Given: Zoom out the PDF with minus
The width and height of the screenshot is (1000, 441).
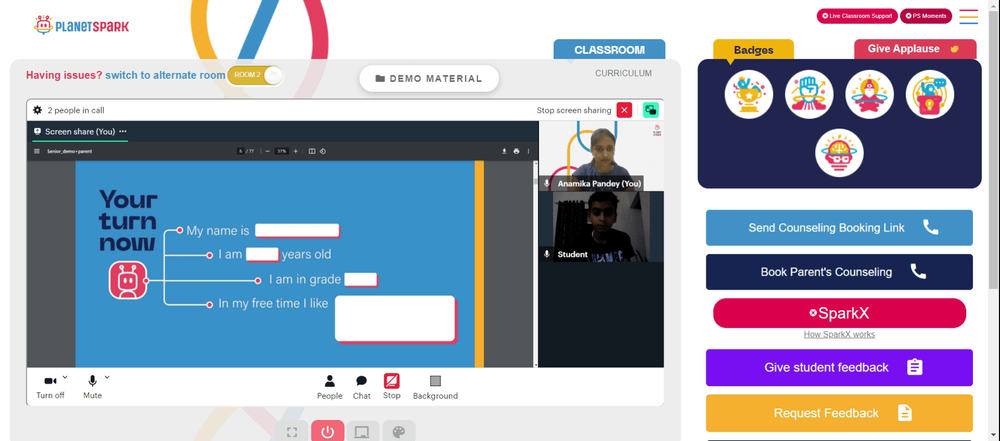Looking at the screenshot, I should tap(267, 151).
